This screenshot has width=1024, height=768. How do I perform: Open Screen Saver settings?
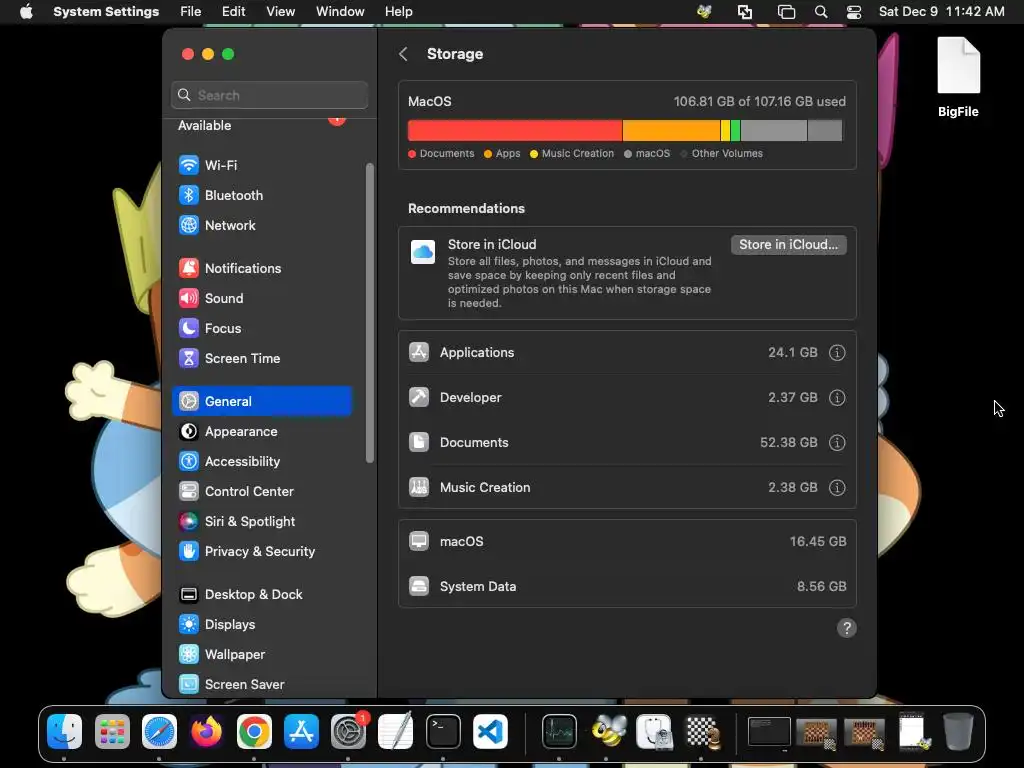pyautogui.click(x=262, y=684)
